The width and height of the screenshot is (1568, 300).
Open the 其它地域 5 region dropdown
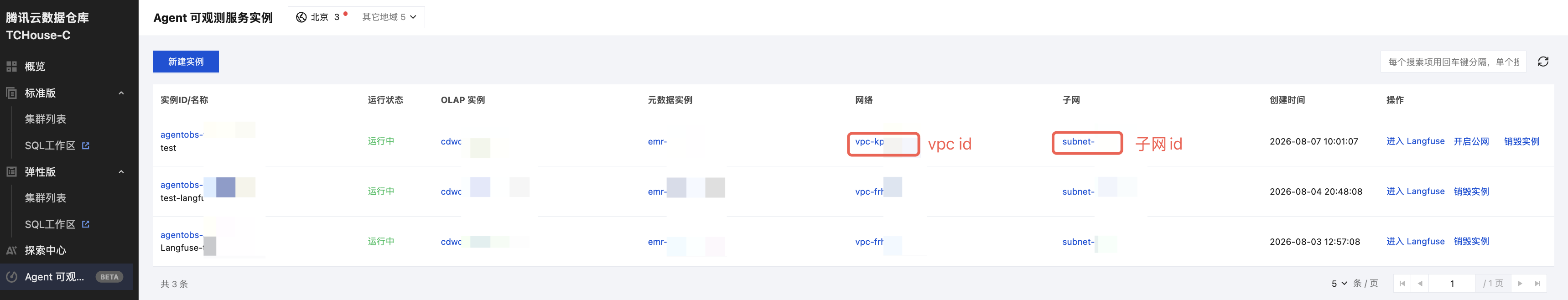tap(389, 17)
